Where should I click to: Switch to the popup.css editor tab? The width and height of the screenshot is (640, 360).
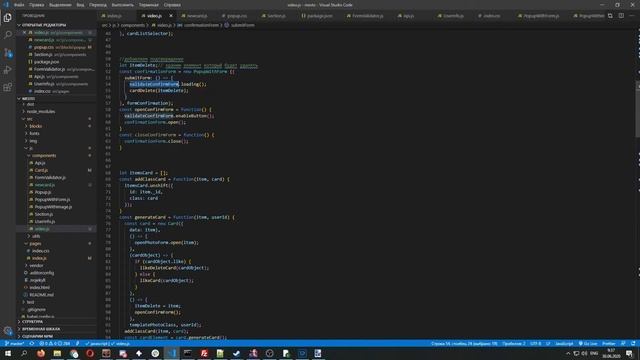[x=237, y=16]
